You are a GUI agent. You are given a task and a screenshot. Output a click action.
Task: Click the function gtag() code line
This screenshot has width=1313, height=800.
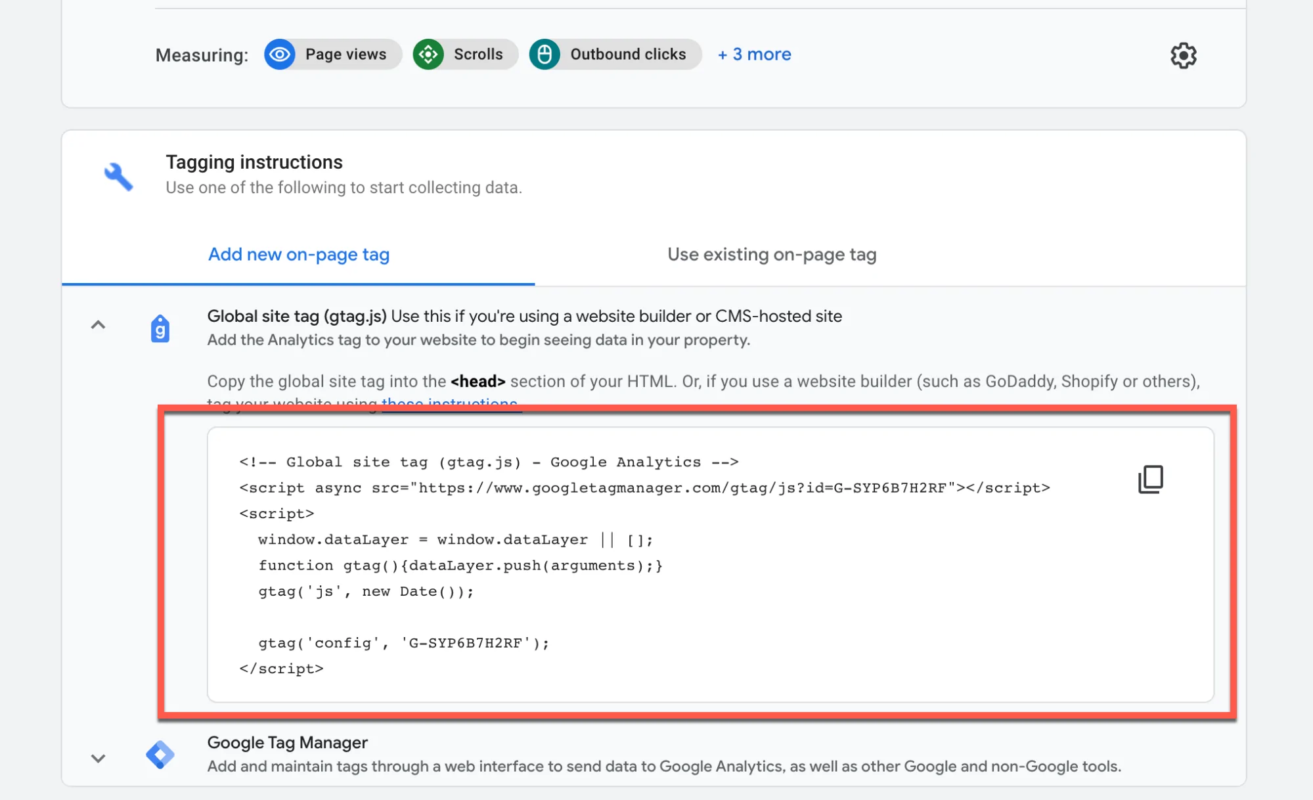461,566
